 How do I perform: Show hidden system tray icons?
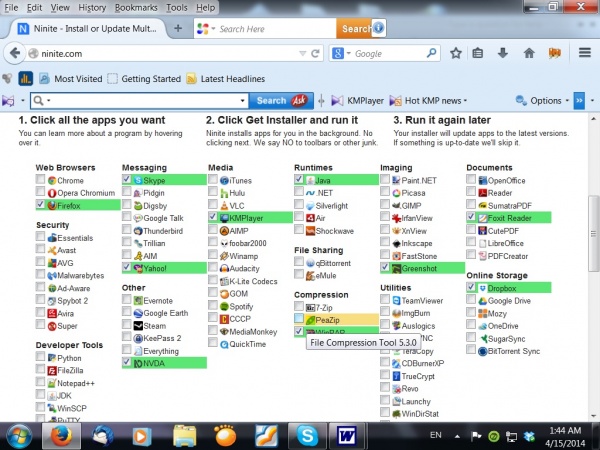click(x=457, y=436)
